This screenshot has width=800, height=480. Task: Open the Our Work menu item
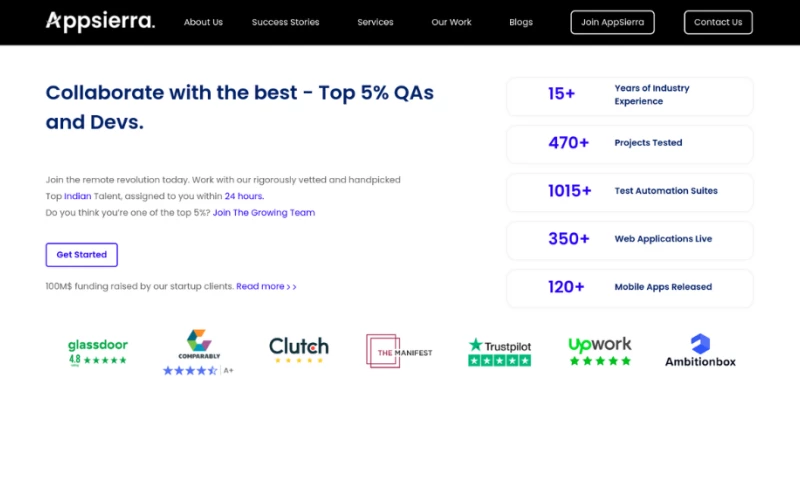click(451, 22)
